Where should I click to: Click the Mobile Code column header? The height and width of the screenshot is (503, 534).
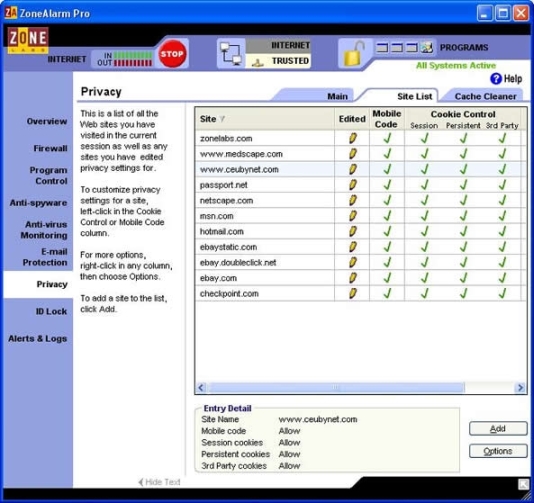387,119
